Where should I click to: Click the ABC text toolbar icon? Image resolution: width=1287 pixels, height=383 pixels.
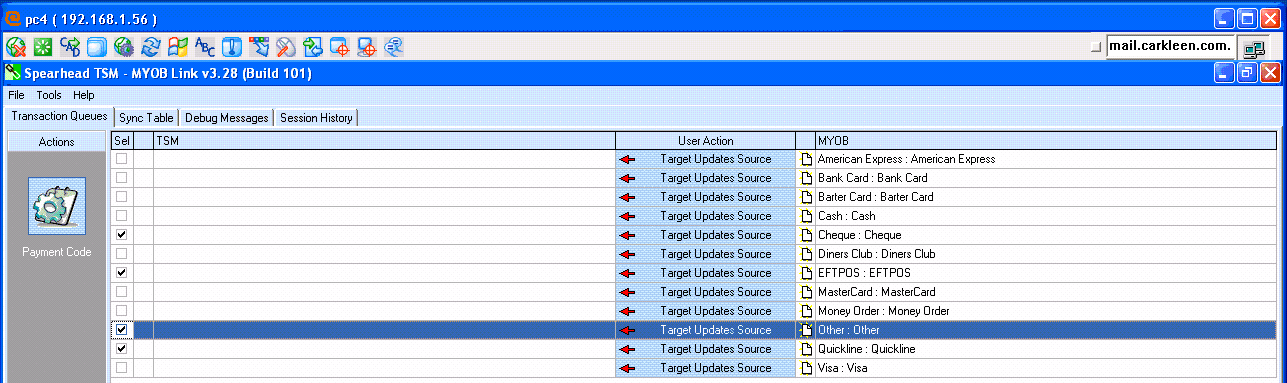(205, 46)
